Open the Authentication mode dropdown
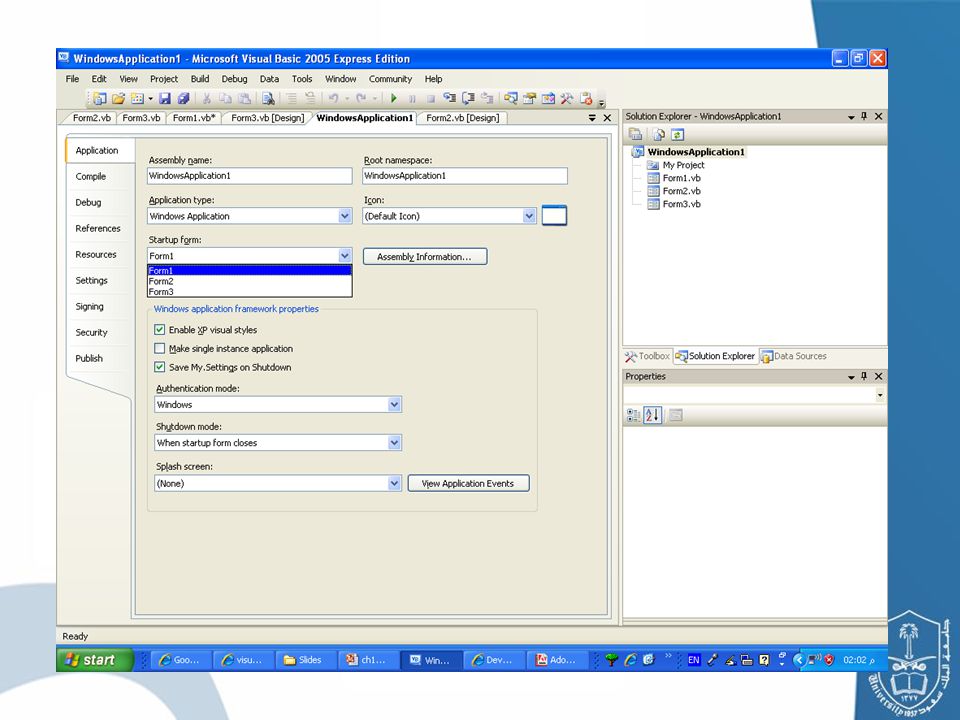Image resolution: width=960 pixels, height=720 pixels. click(394, 405)
